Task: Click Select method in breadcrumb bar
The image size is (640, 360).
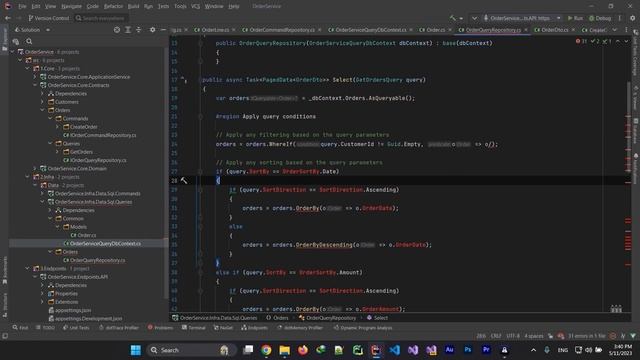Action: point(378,318)
